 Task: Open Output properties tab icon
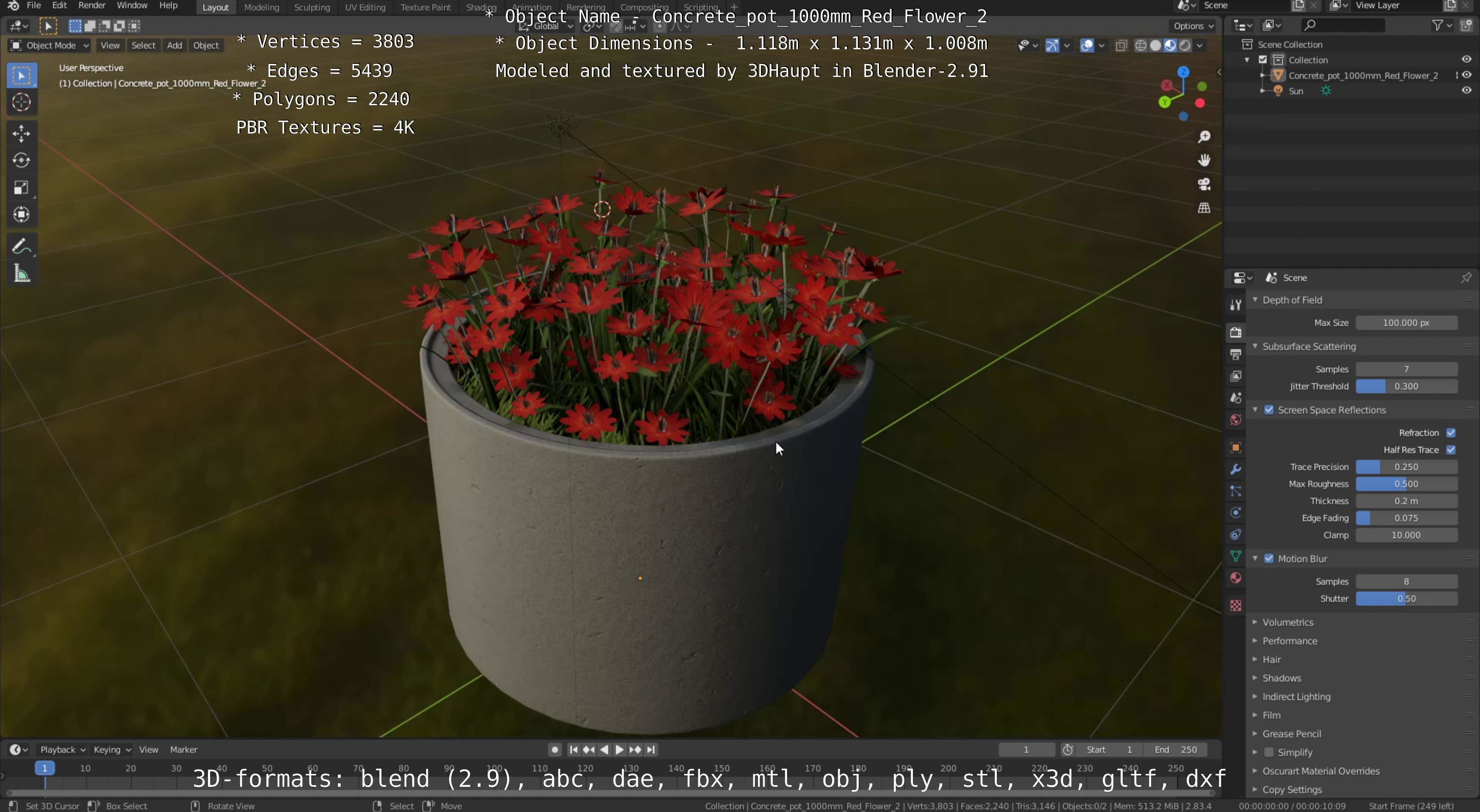1236,354
